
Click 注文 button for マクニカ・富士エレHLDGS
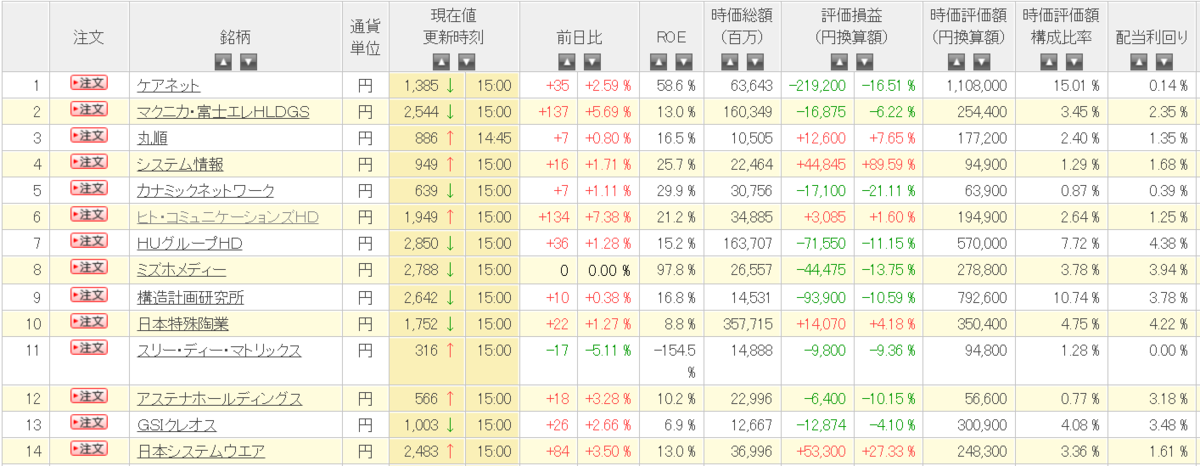(88, 109)
